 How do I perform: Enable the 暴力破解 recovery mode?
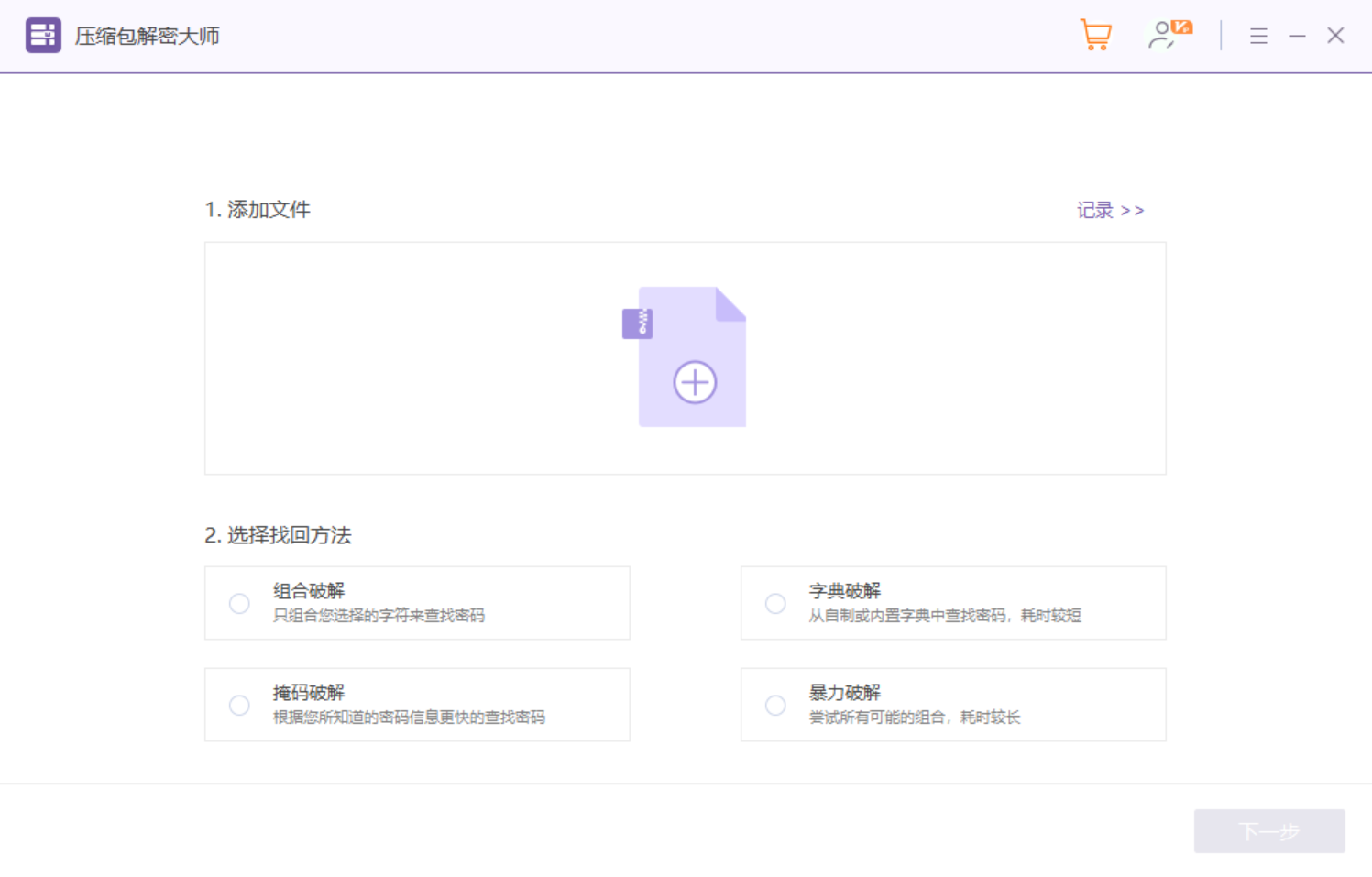[774, 705]
